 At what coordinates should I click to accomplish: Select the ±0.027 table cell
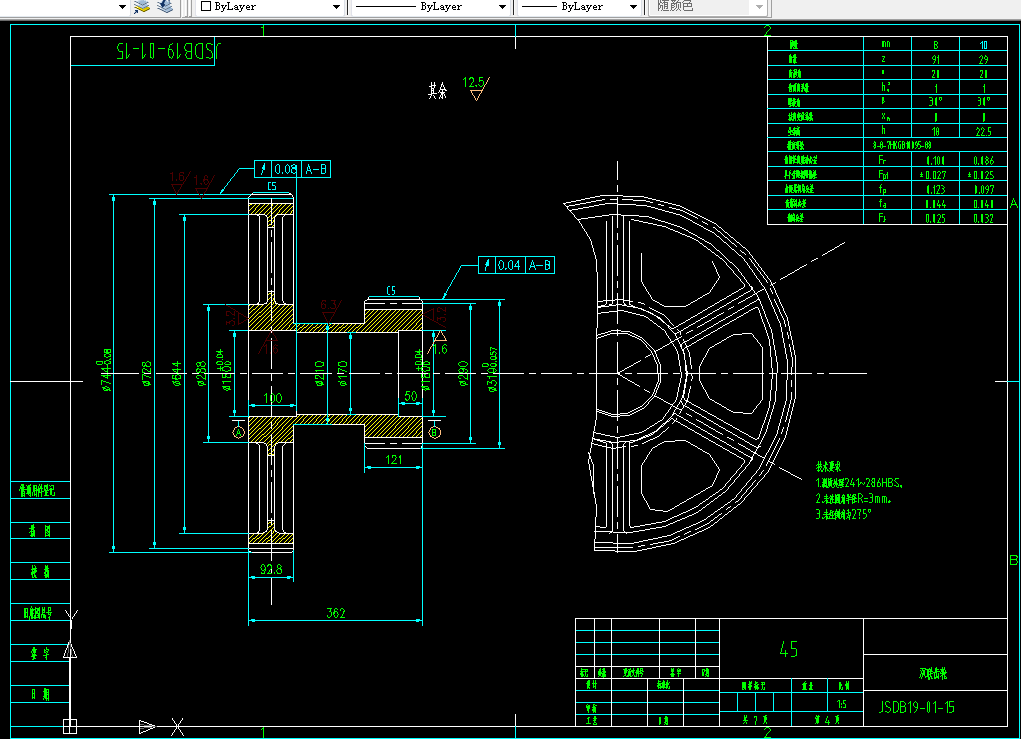[935, 174]
